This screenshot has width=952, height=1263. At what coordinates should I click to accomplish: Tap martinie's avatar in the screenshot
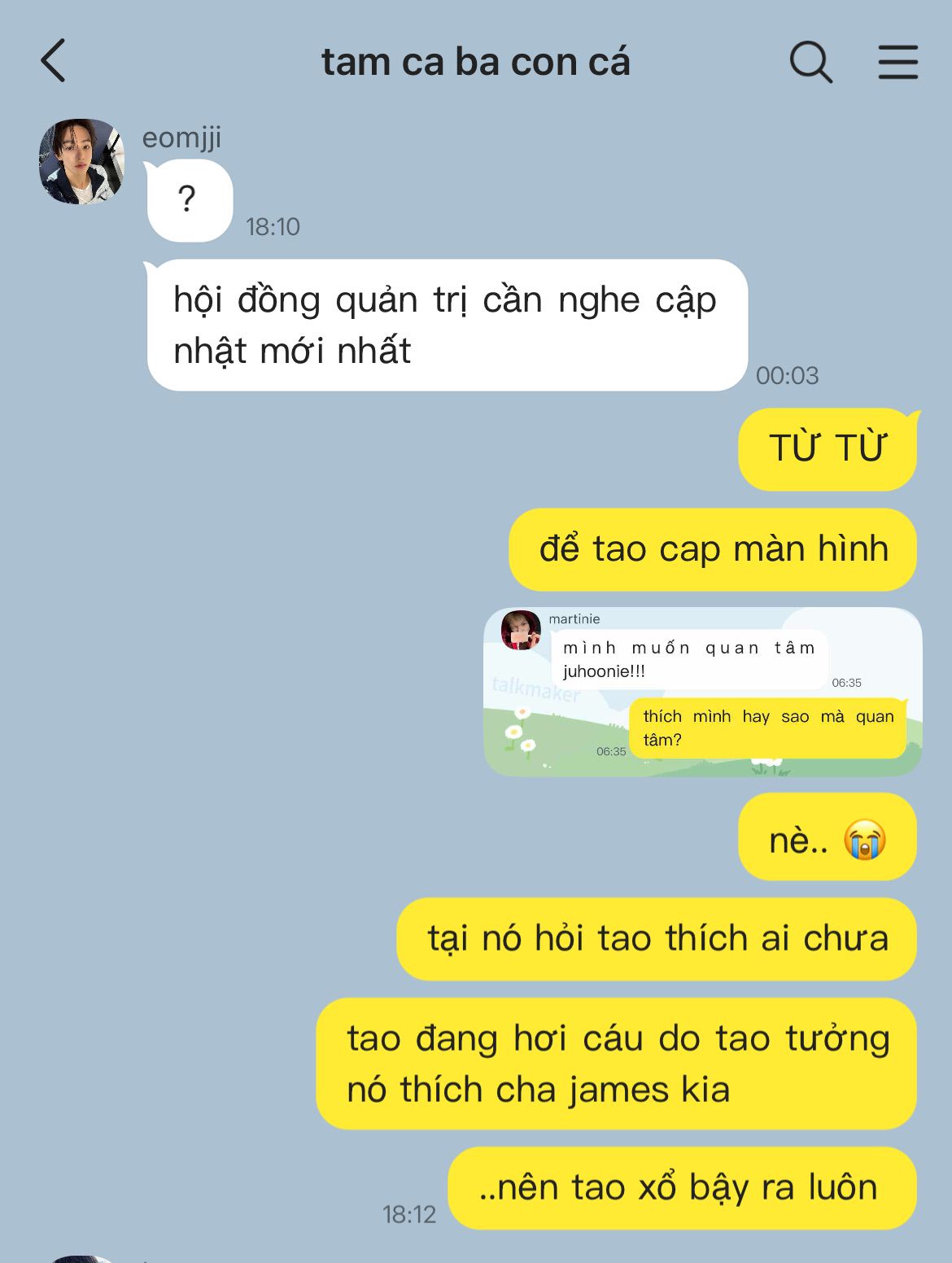click(x=521, y=630)
